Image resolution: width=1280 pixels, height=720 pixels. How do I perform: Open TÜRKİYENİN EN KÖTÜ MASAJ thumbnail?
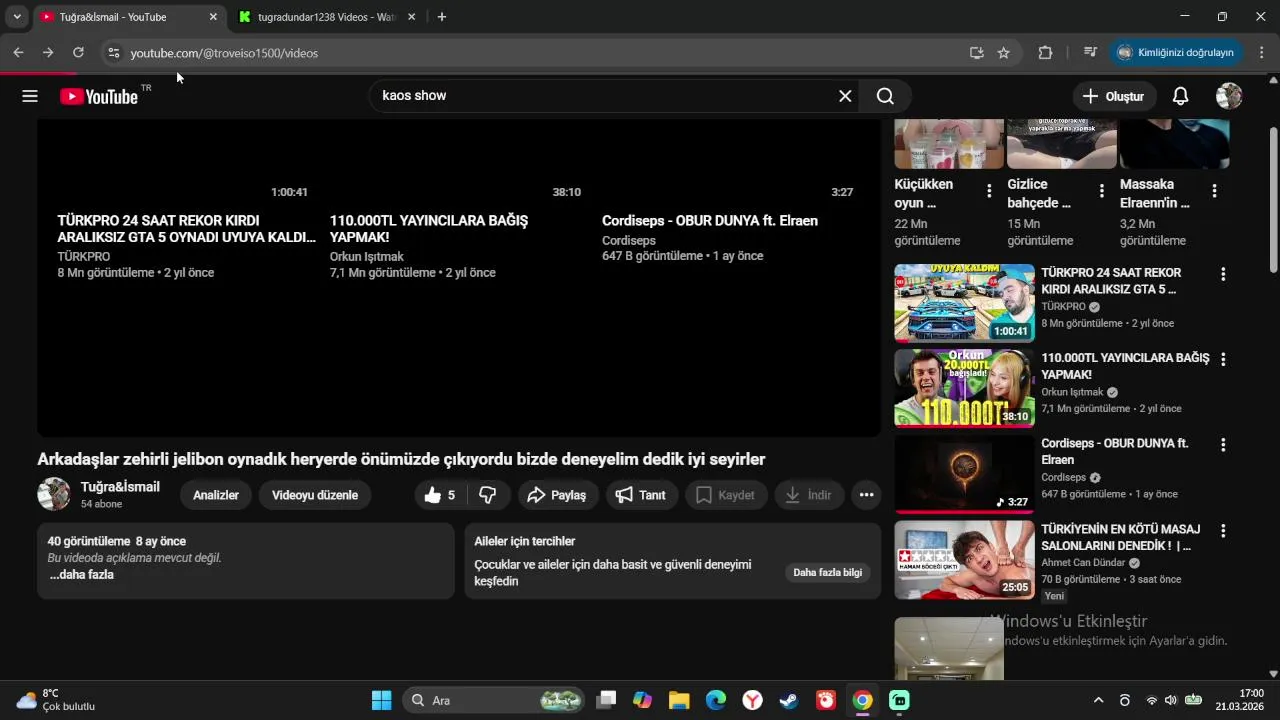[x=964, y=559]
